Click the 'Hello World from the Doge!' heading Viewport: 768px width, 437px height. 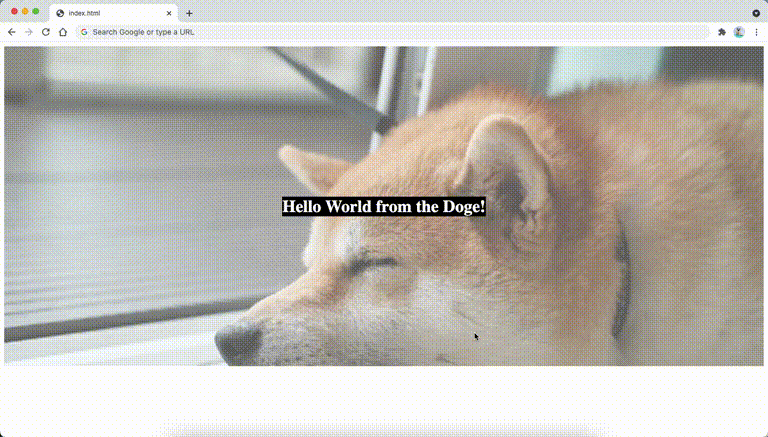tap(384, 206)
